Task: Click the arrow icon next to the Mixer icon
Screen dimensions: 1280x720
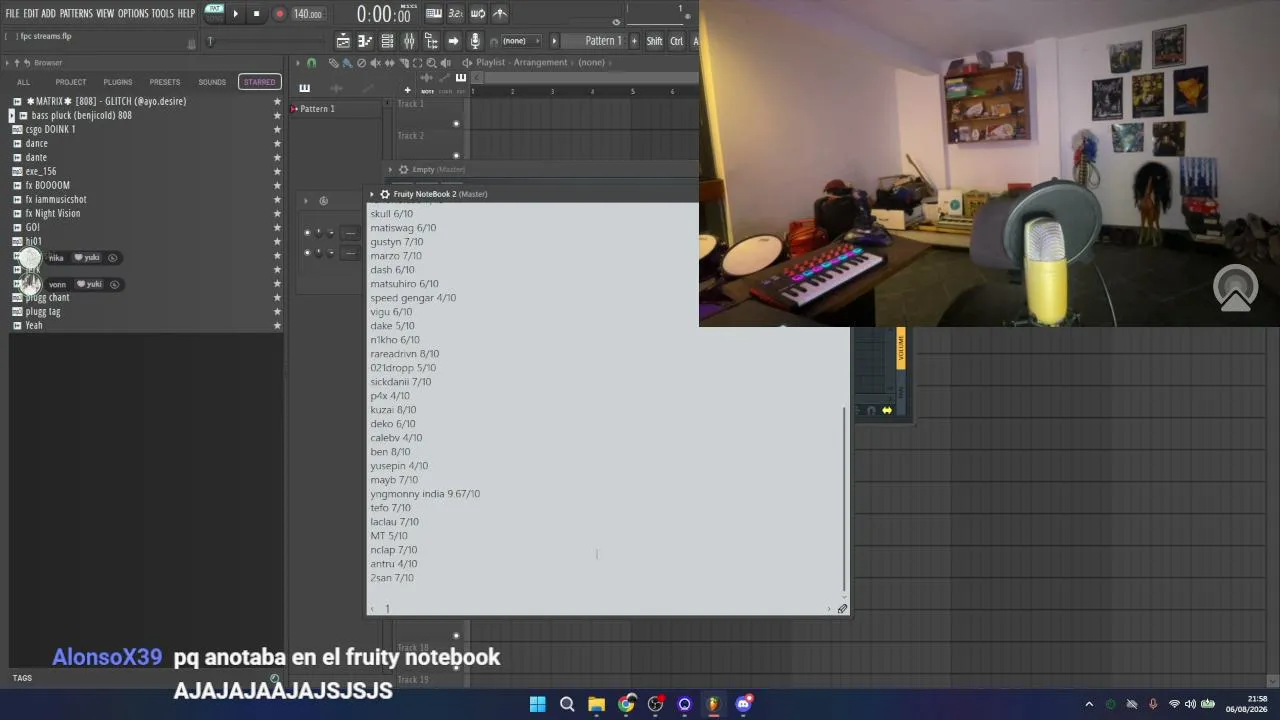Action: pyautogui.click(x=453, y=41)
